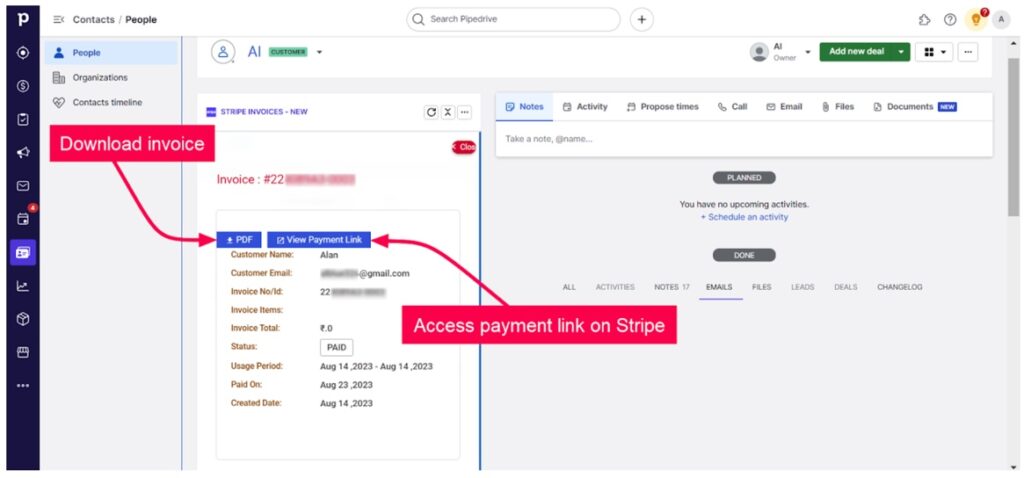The image size is (1024, 478).
Task: Select the Documents tab
Action: [x=914, y=106]
